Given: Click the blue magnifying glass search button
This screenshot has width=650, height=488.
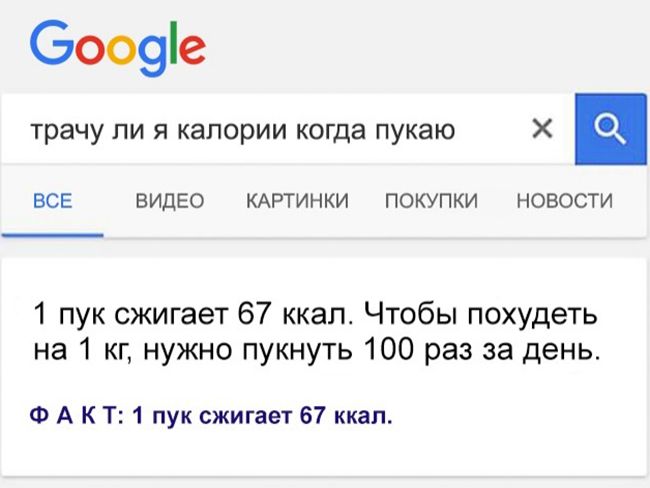Looking at the screenshot, I should tap(611, 129).
